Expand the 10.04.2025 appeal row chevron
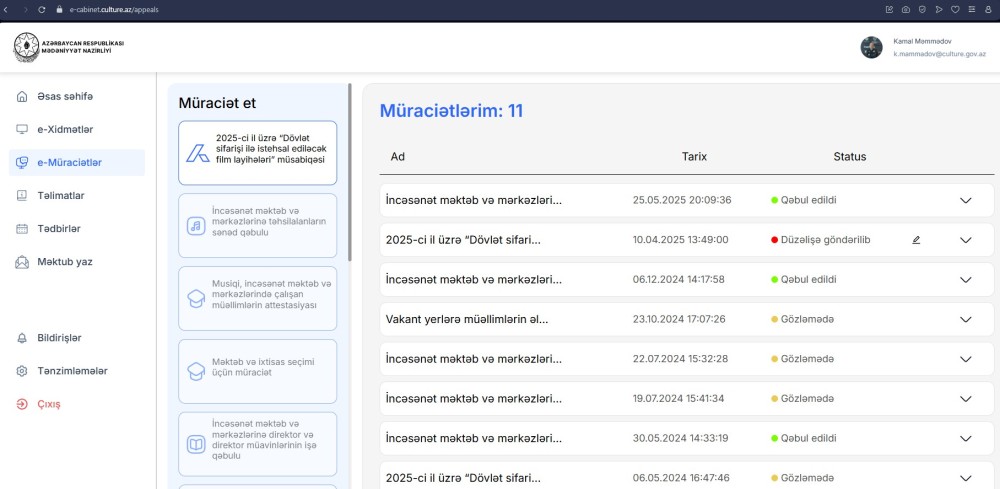 pos(965,240)
